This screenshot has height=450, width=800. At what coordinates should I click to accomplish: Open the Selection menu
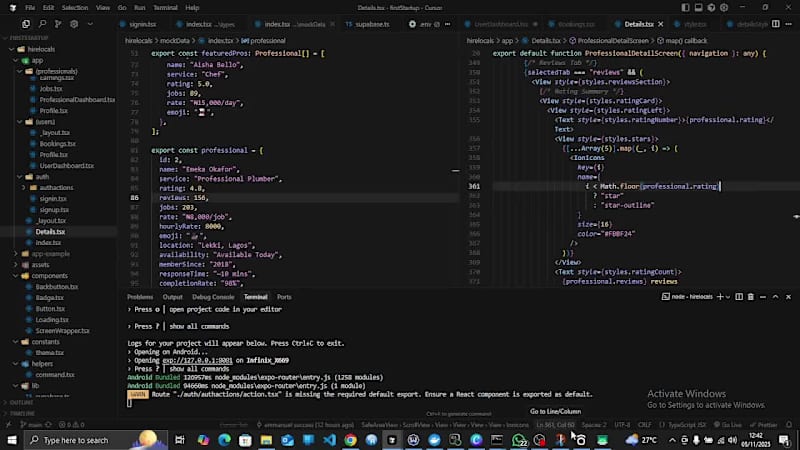tap(74, 8)
